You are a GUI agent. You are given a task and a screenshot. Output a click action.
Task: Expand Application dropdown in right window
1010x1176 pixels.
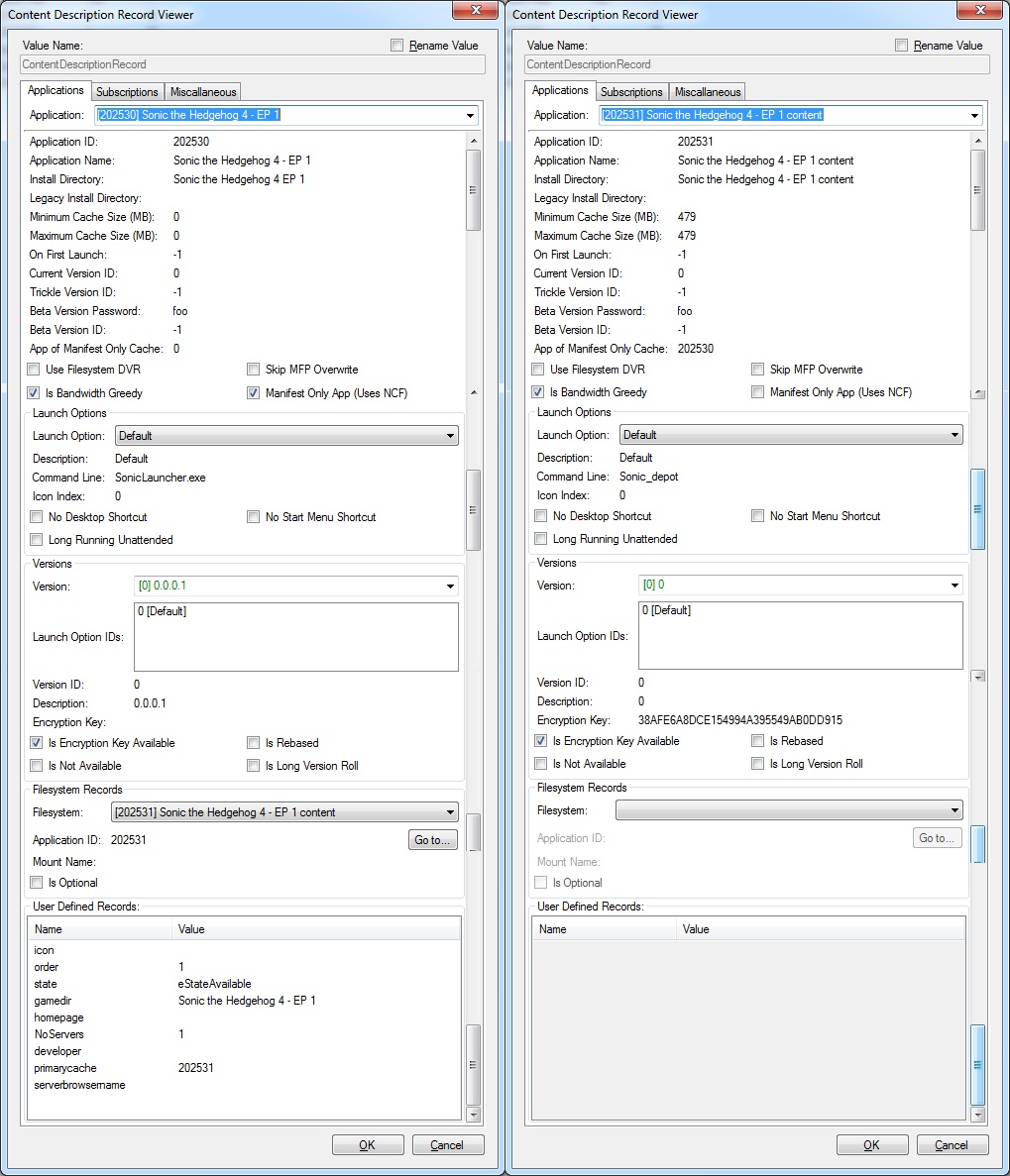973,116
